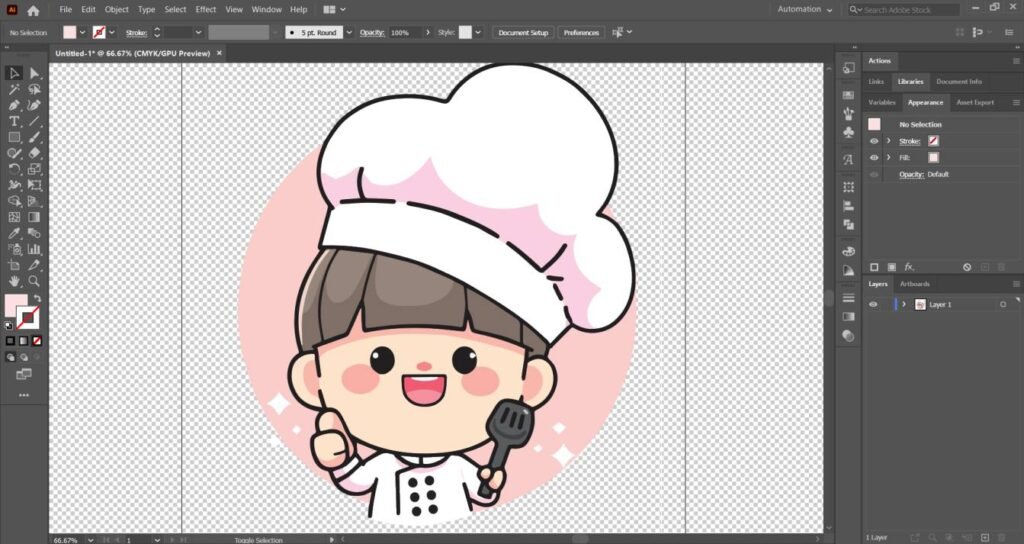Click Add New Effect fx button
Image resolution: width=1024 pixels, height=544 pixels.
click(909, 267)
